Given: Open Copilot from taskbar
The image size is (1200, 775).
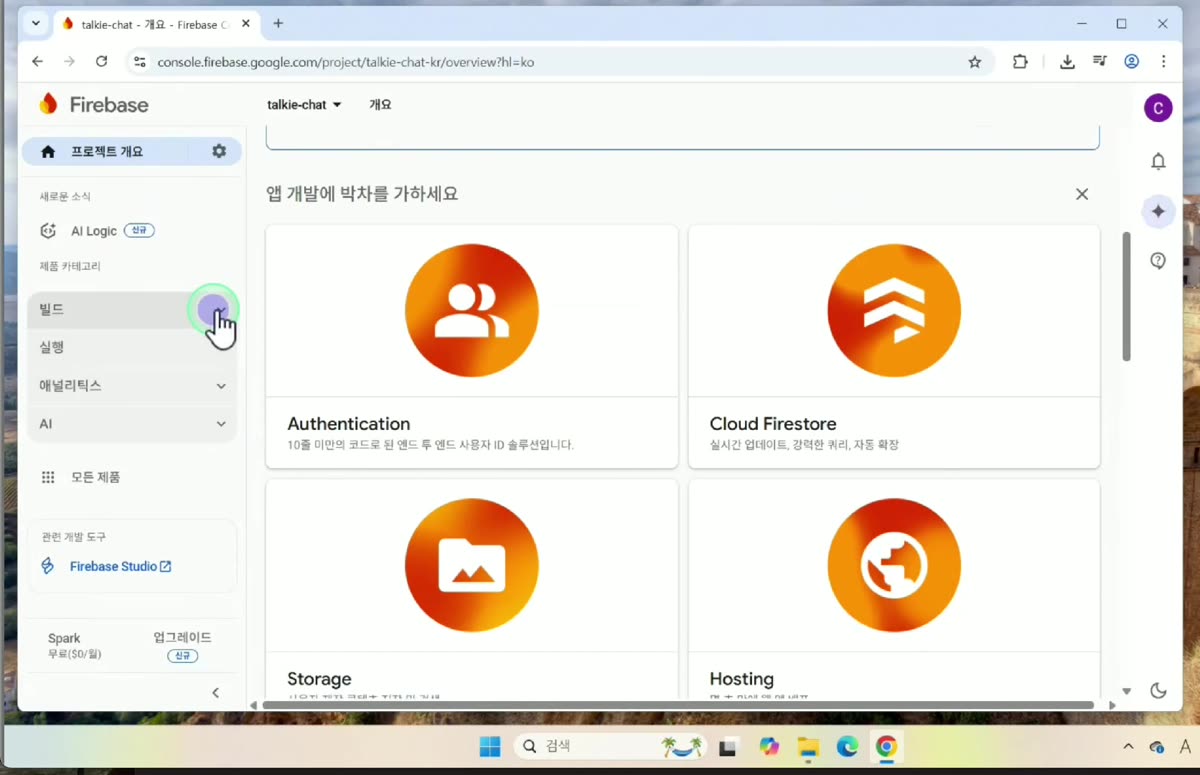Looking at the screenshot, I should pos(768,747).
